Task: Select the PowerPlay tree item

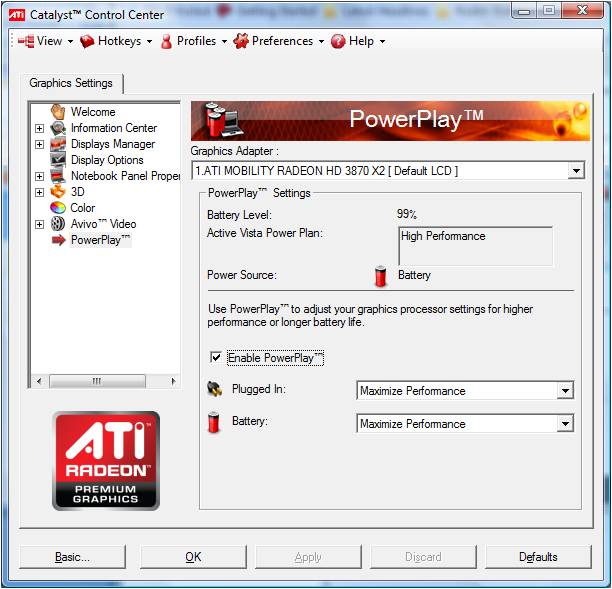Action: click(x=100, y=240)
